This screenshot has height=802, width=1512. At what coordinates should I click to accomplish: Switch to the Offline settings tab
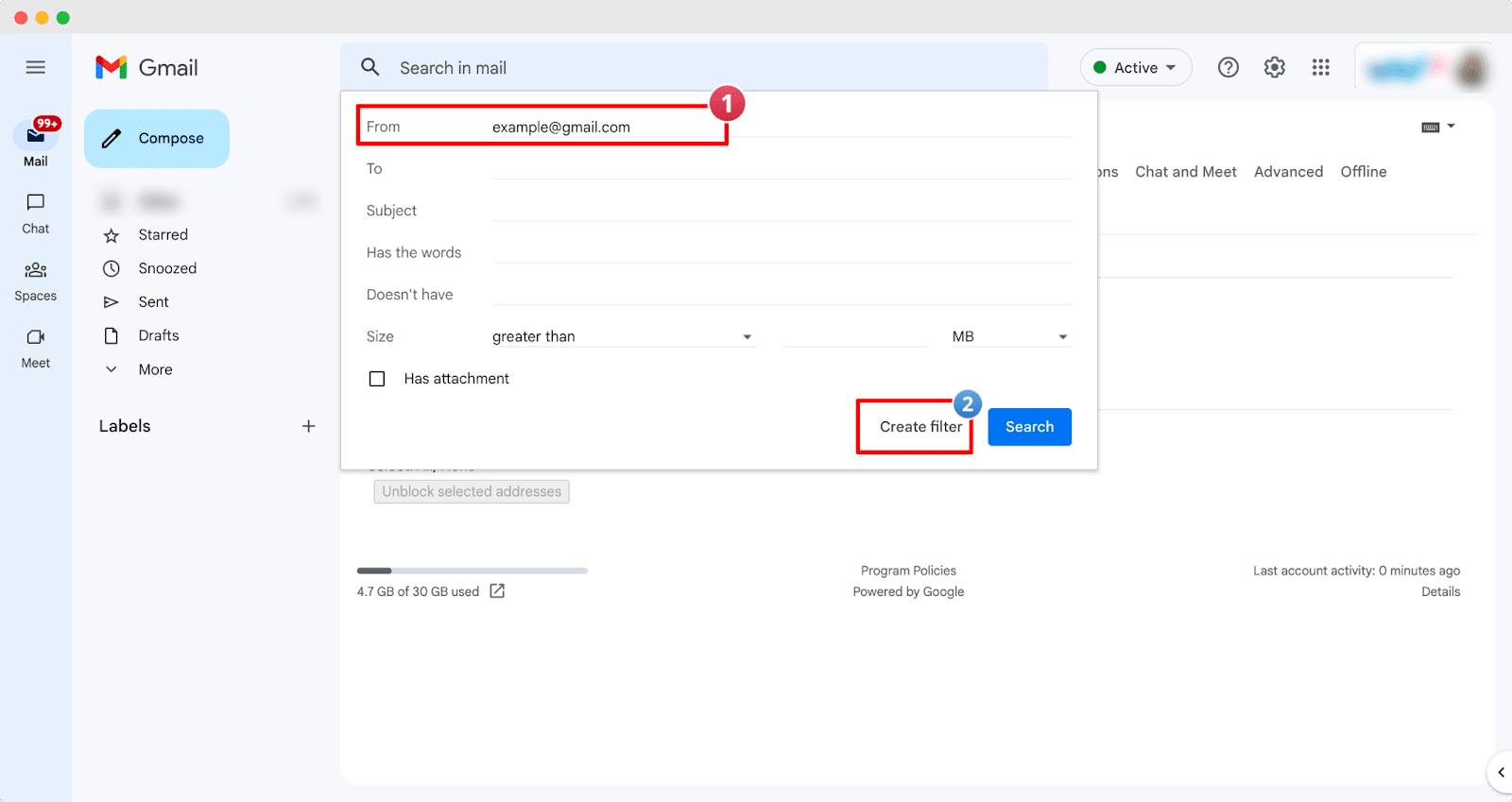point(1364,172)
